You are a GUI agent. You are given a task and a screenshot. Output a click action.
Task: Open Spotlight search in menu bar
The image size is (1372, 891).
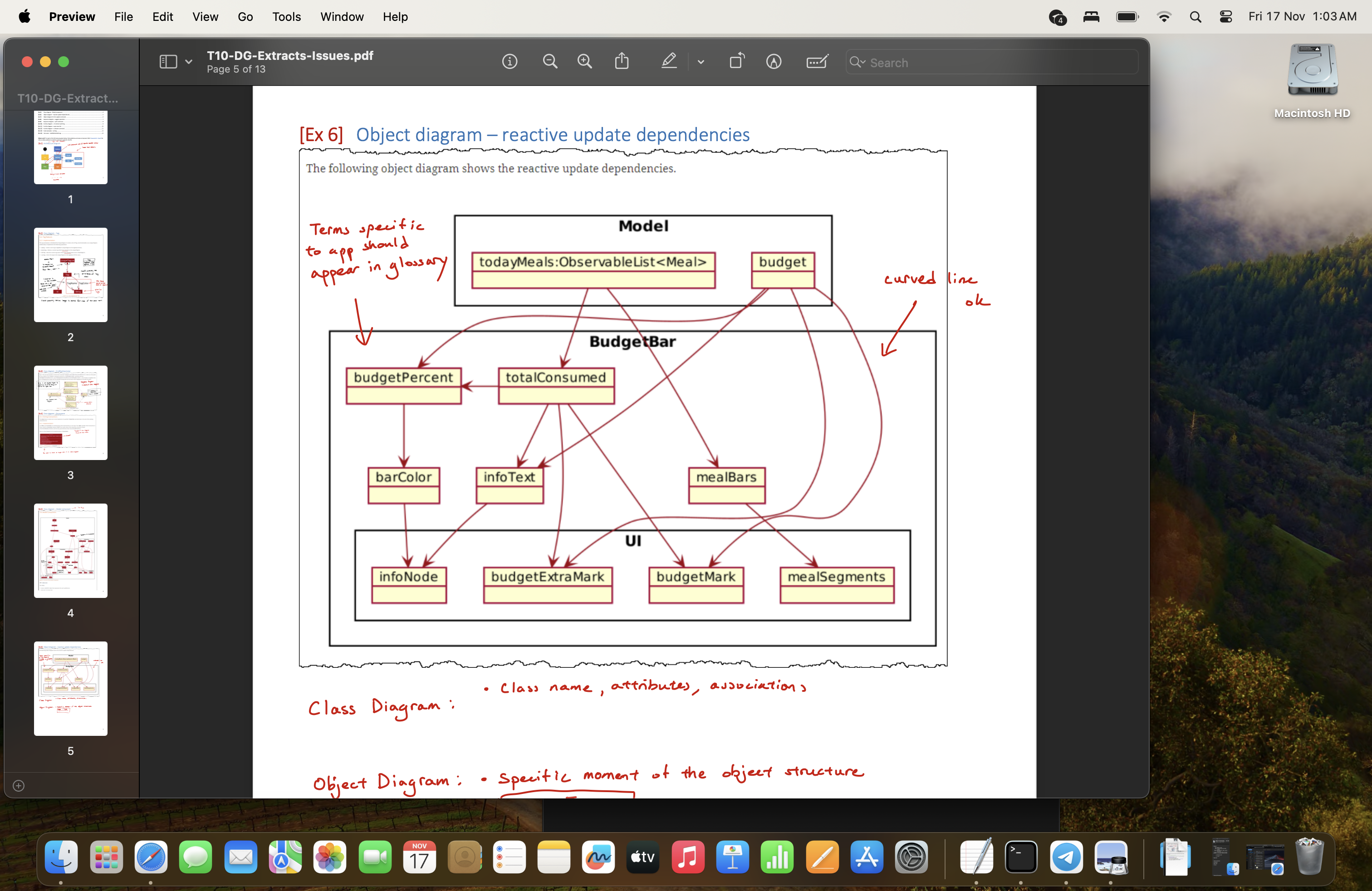tap(1195, 17)
